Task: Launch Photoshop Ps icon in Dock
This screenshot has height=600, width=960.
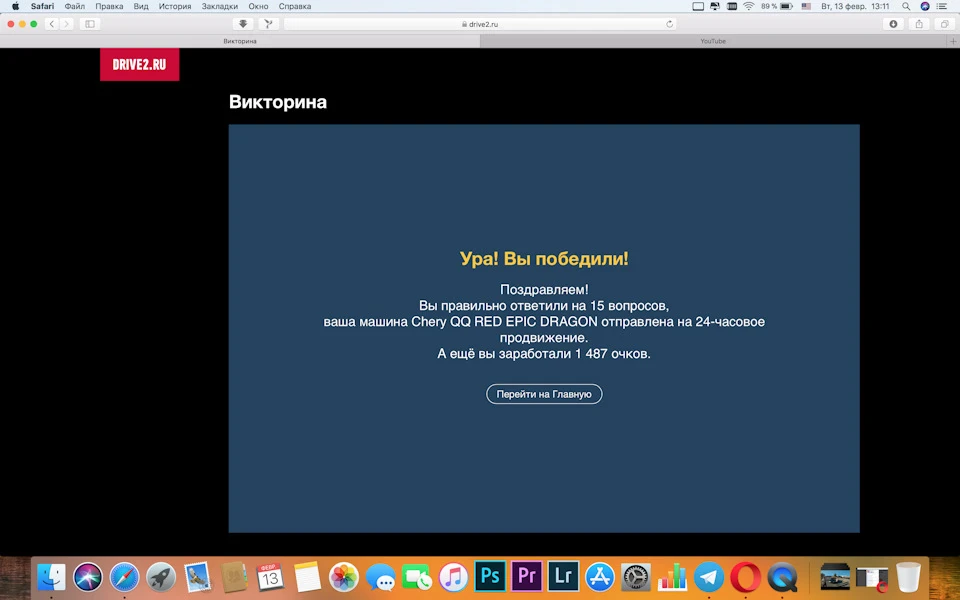Action: (490, 577)
